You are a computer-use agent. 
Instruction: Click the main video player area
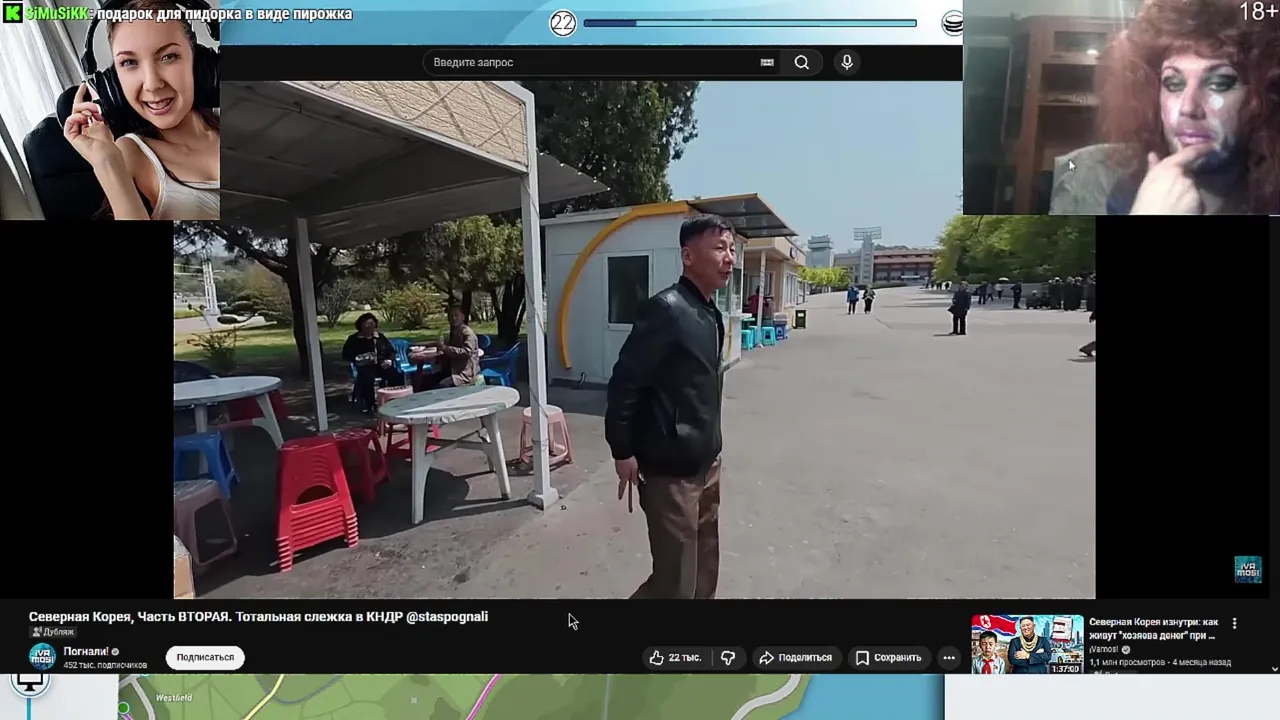pos(634,340)
